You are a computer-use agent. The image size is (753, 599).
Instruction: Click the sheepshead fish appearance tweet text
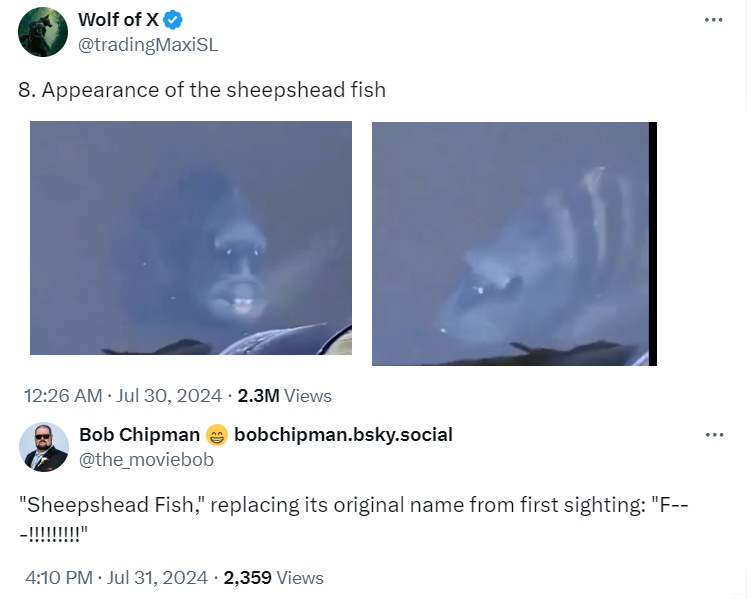coord(202,90)
